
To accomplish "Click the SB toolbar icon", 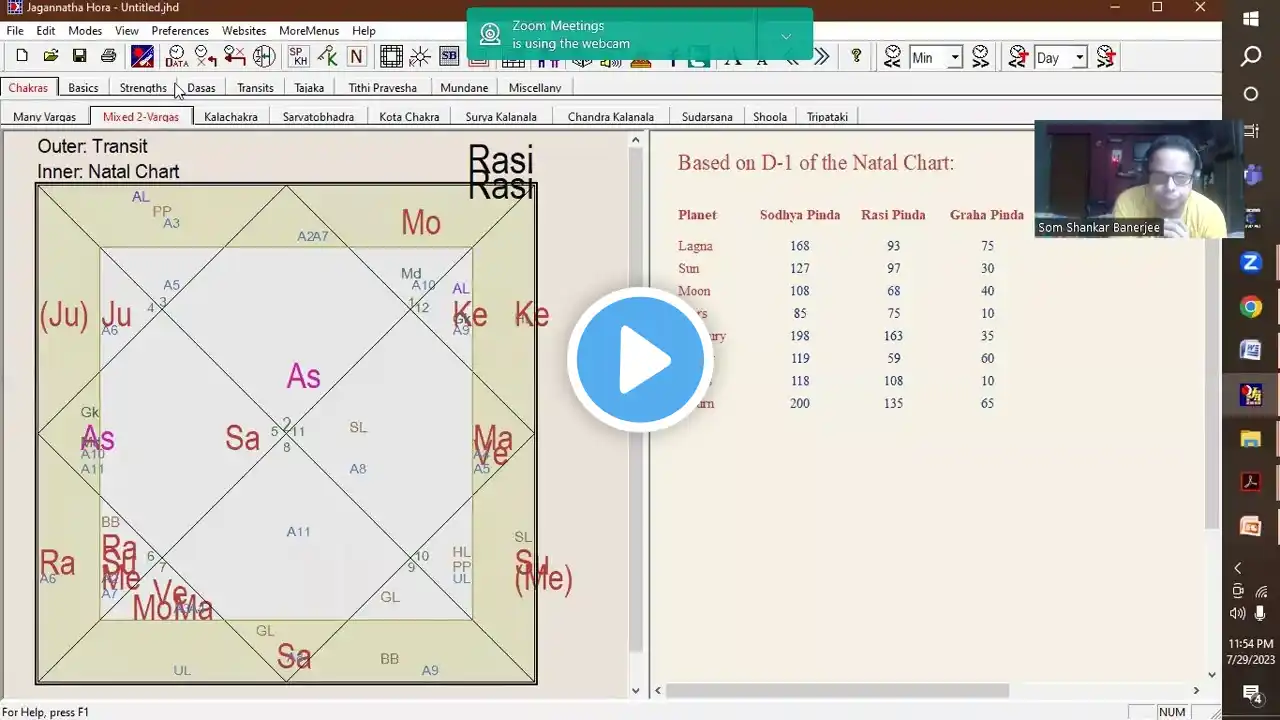I will point(449,56).
